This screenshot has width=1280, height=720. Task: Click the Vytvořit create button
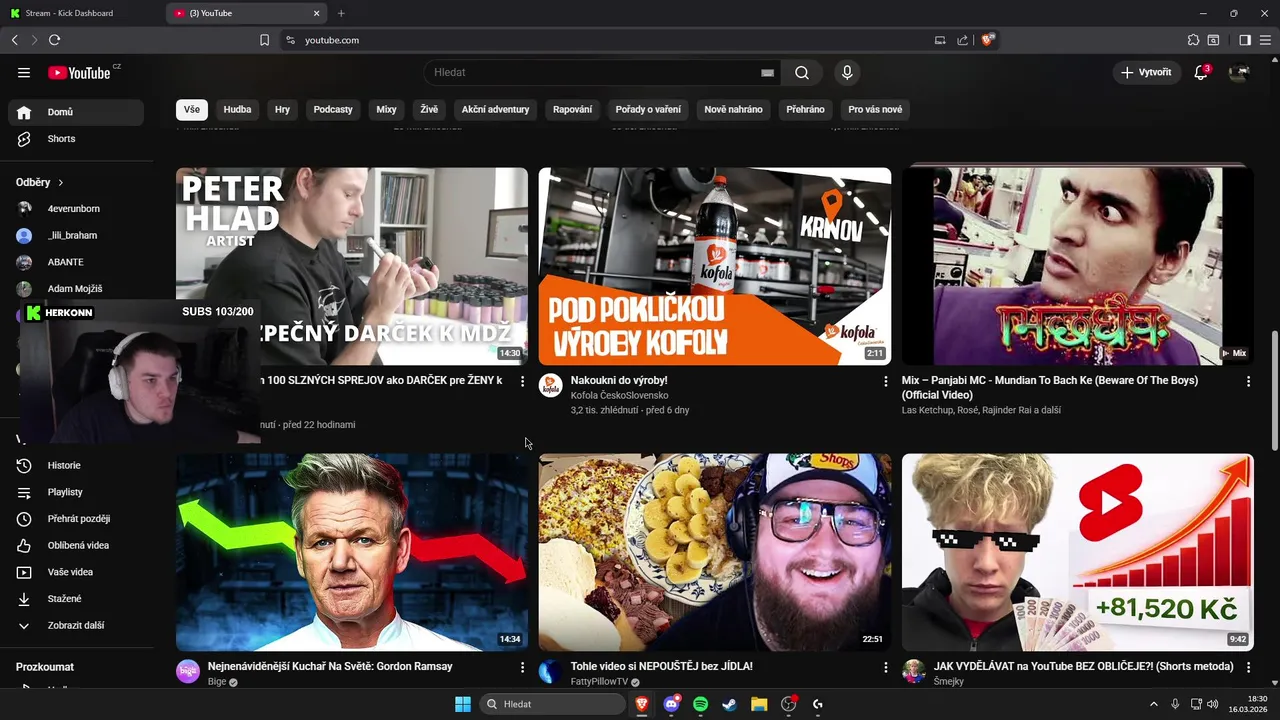pyautogui.click(x=1146, y=72)
